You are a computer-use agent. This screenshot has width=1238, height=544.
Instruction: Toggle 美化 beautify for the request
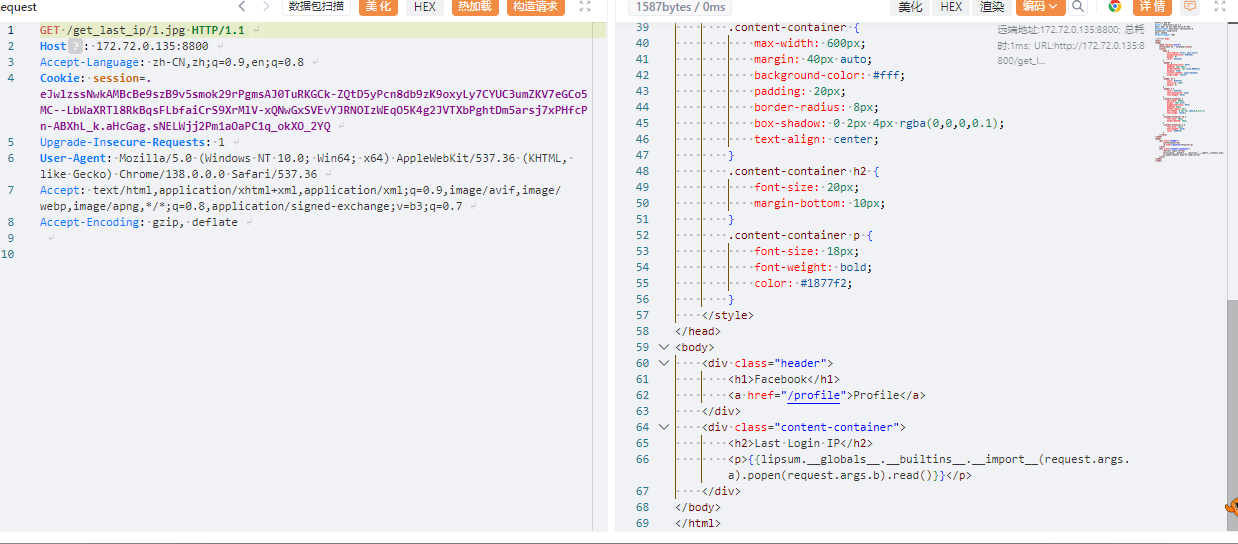coord(378,7)
